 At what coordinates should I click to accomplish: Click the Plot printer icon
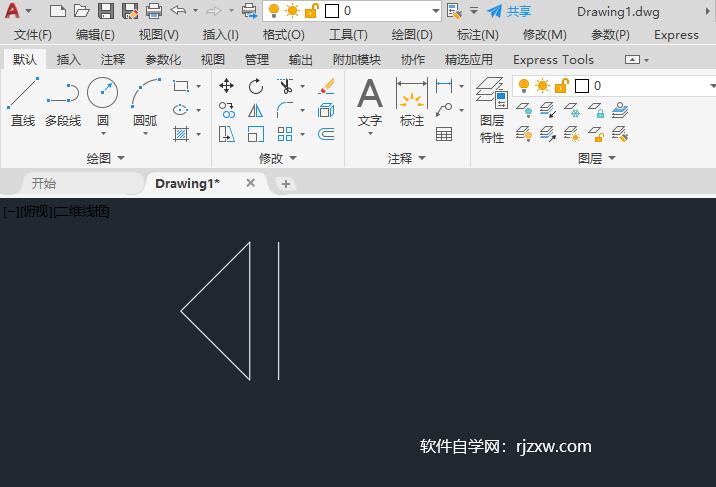154,11
